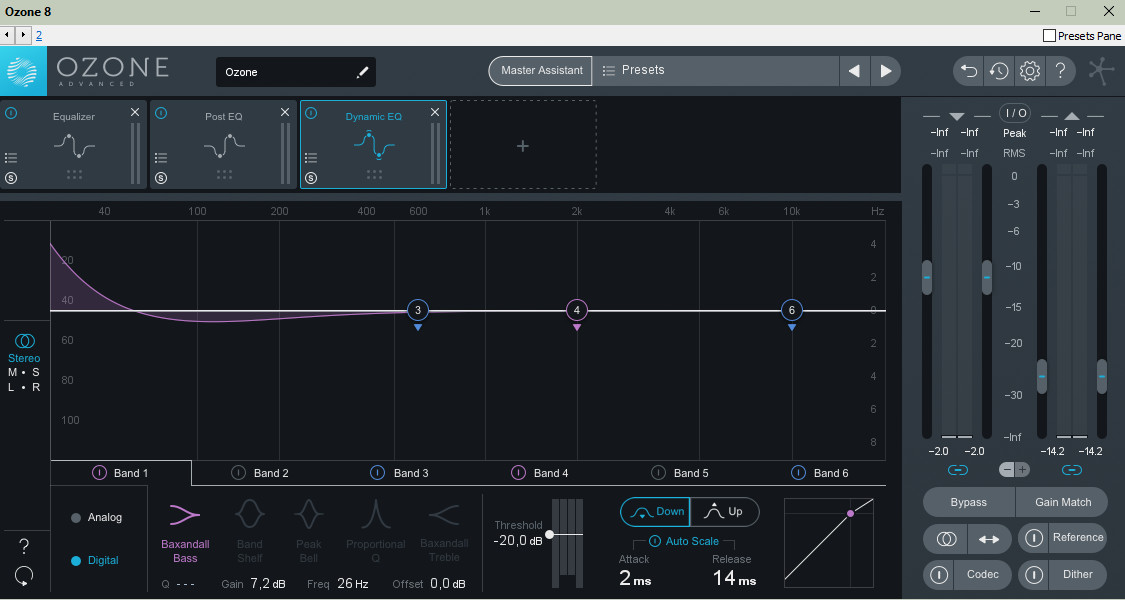Image resolution: width=1125 pixels, height=600 pixels.
Task: Switch processing to Mid channel M
Action: [12, 372]
